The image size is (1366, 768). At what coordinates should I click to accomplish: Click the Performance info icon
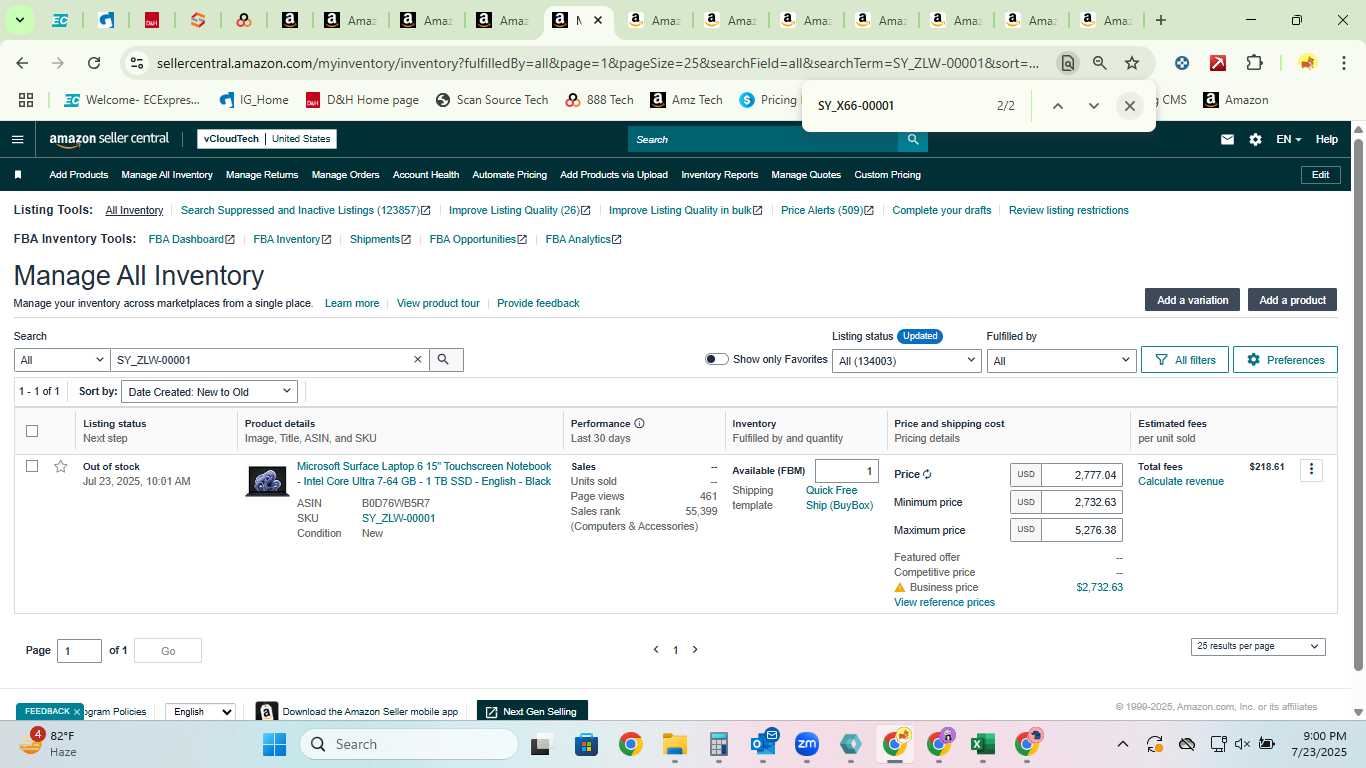point(639,423)
